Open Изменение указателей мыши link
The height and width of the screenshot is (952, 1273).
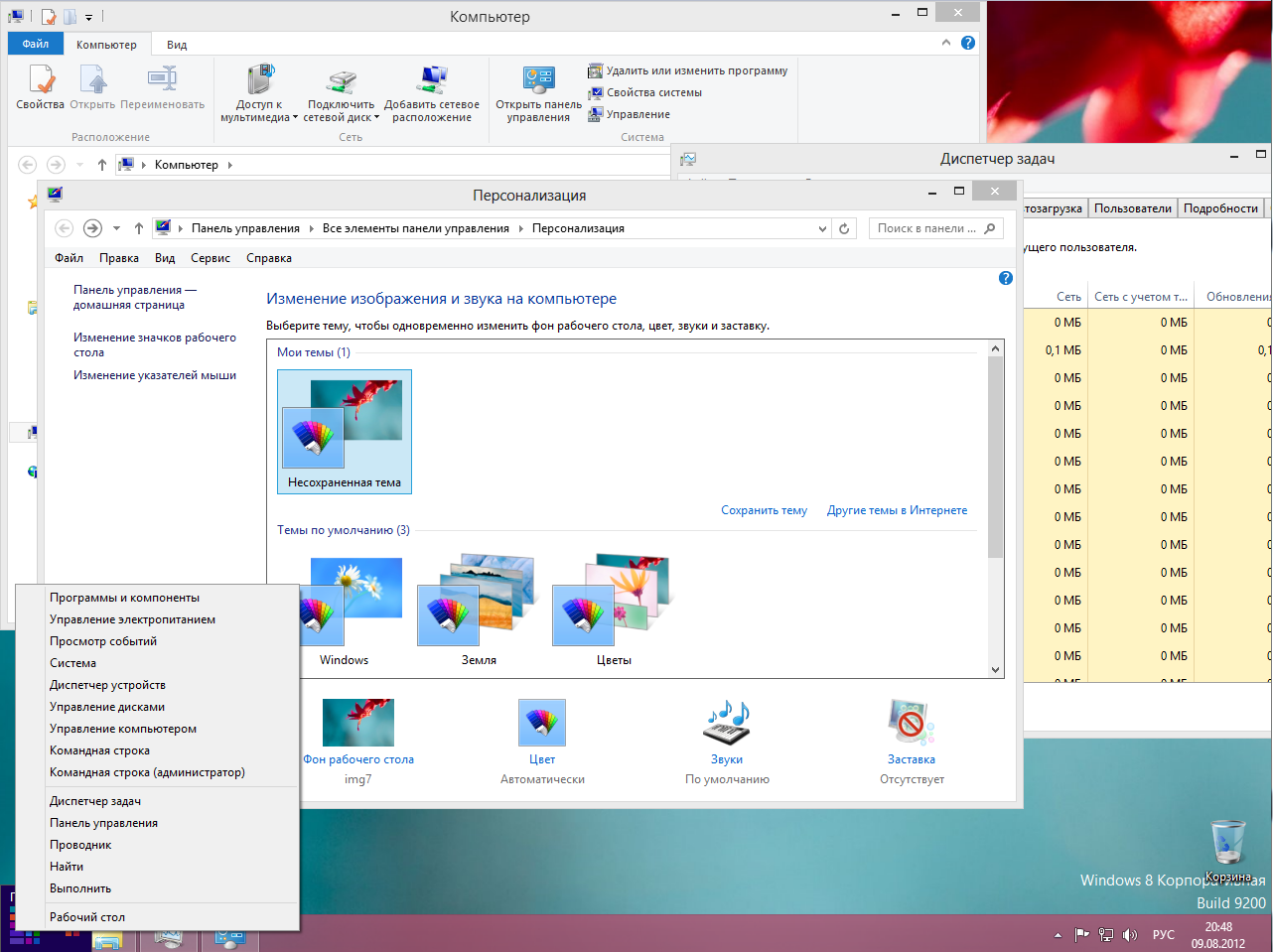(155, 375)
